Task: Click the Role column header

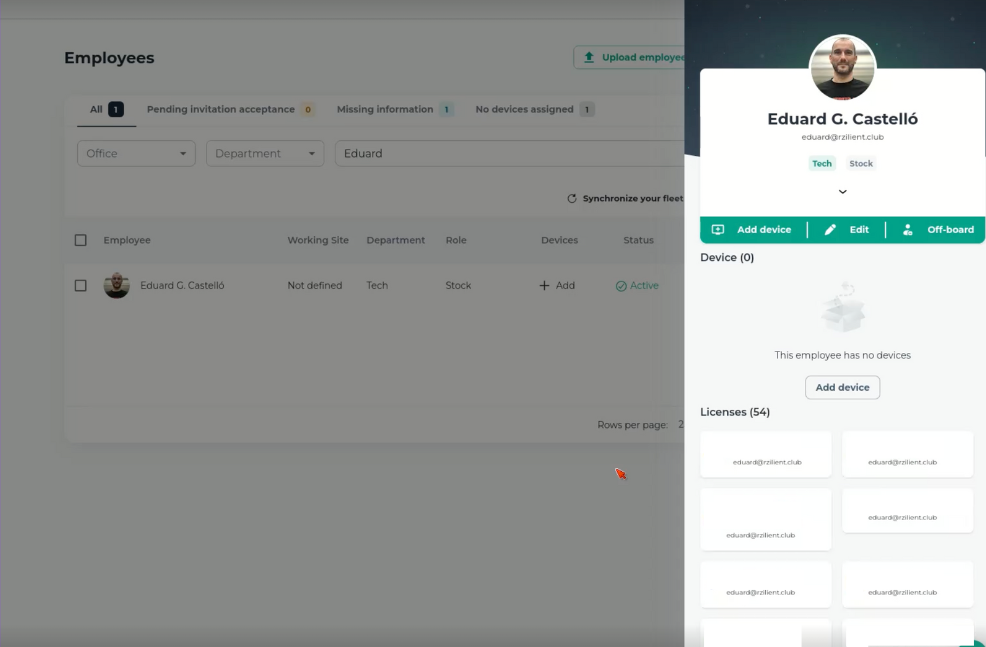Action: click(x=456, y=240)
